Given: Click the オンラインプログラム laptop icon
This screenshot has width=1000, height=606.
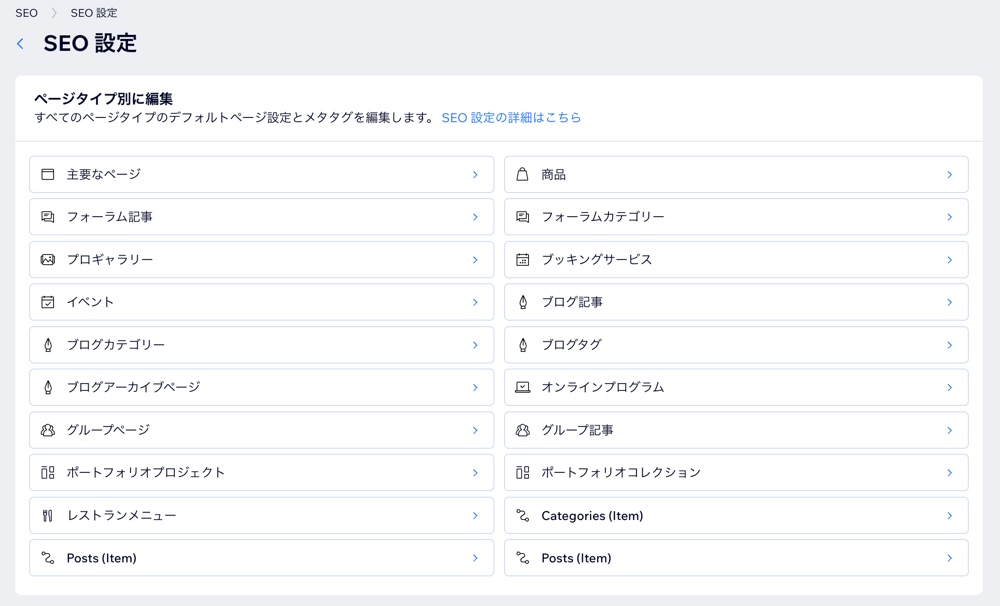Looking at the screenshot, I should coord(522,387).
